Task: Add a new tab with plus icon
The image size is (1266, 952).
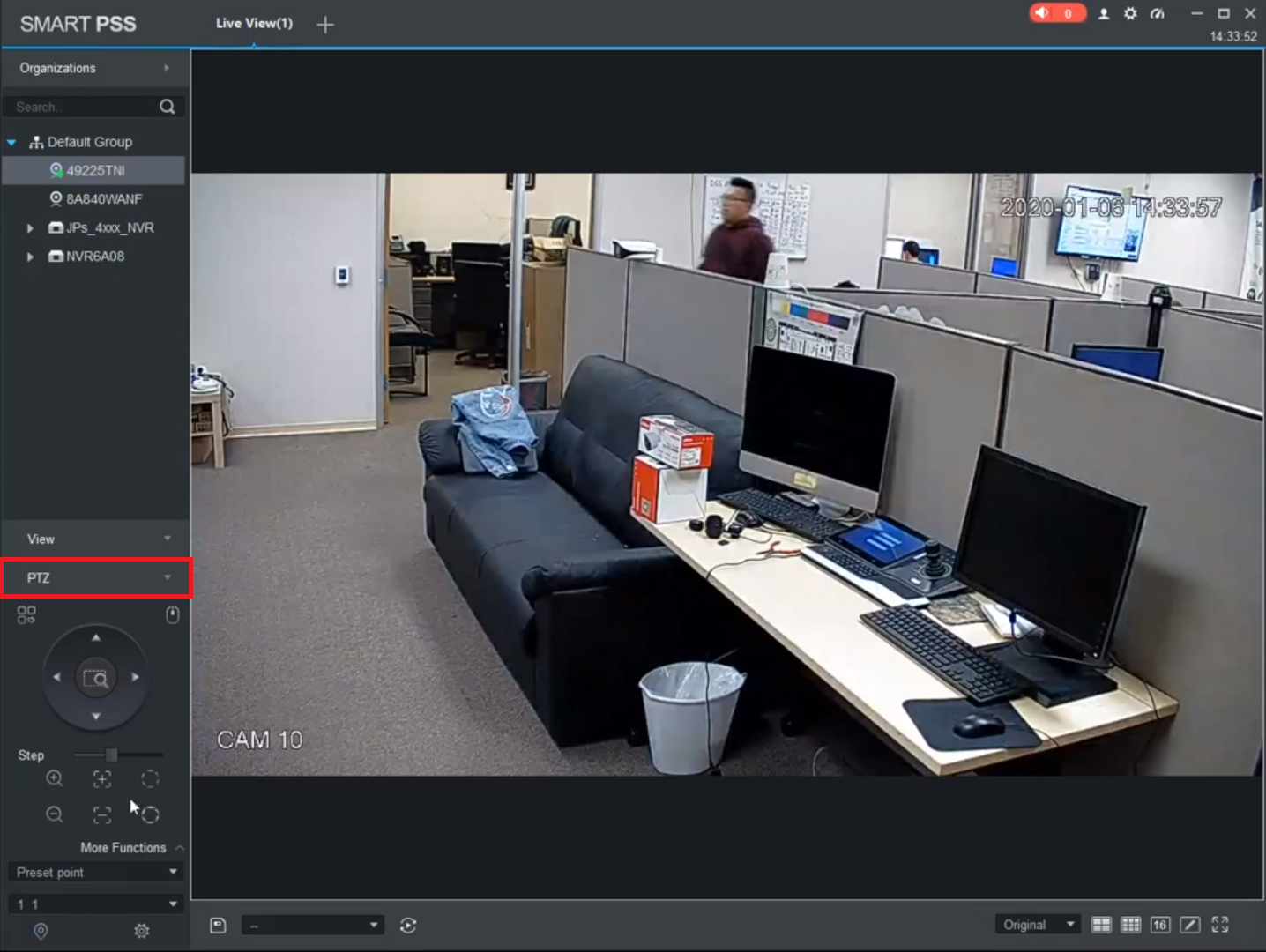Action: pos(325,25)
